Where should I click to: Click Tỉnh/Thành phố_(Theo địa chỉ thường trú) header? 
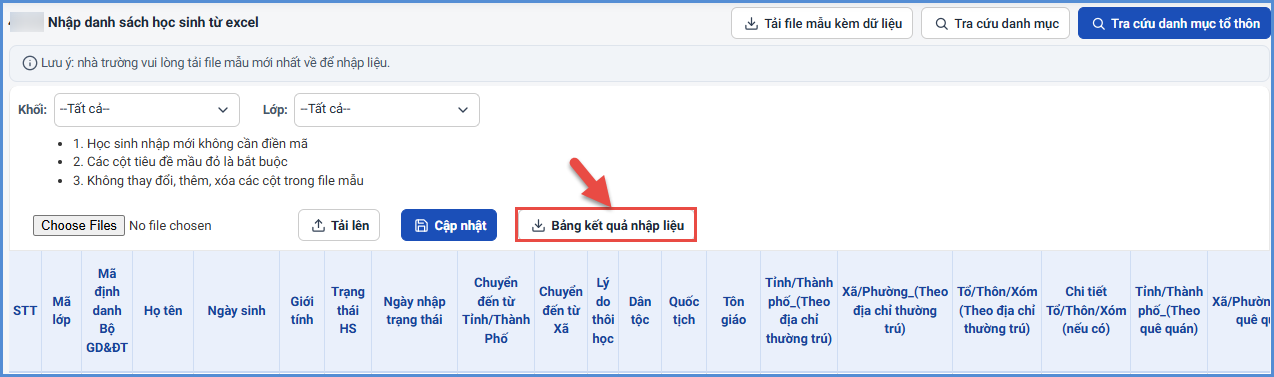coord(799,311)
